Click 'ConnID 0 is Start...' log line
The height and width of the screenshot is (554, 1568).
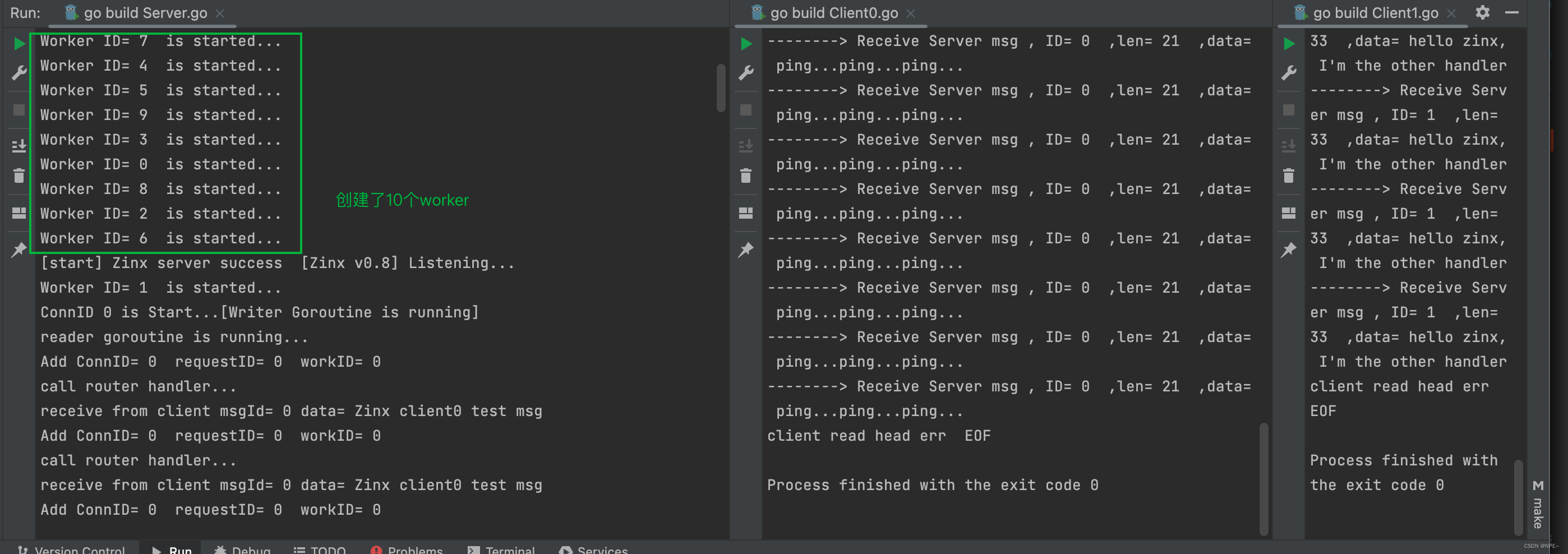[x=260, y=312]
